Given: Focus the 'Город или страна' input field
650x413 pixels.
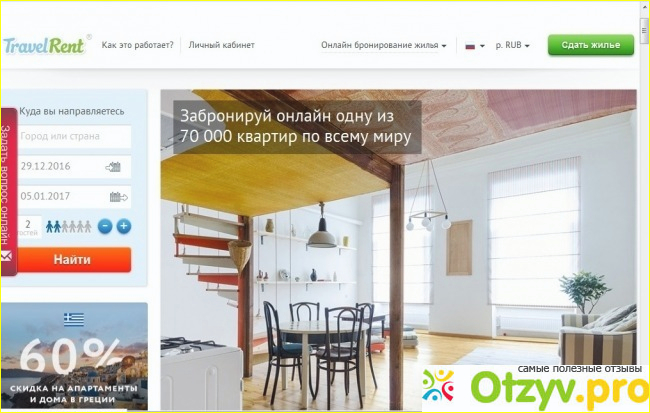Looking at the screenshot, I should tap(74, 136).
